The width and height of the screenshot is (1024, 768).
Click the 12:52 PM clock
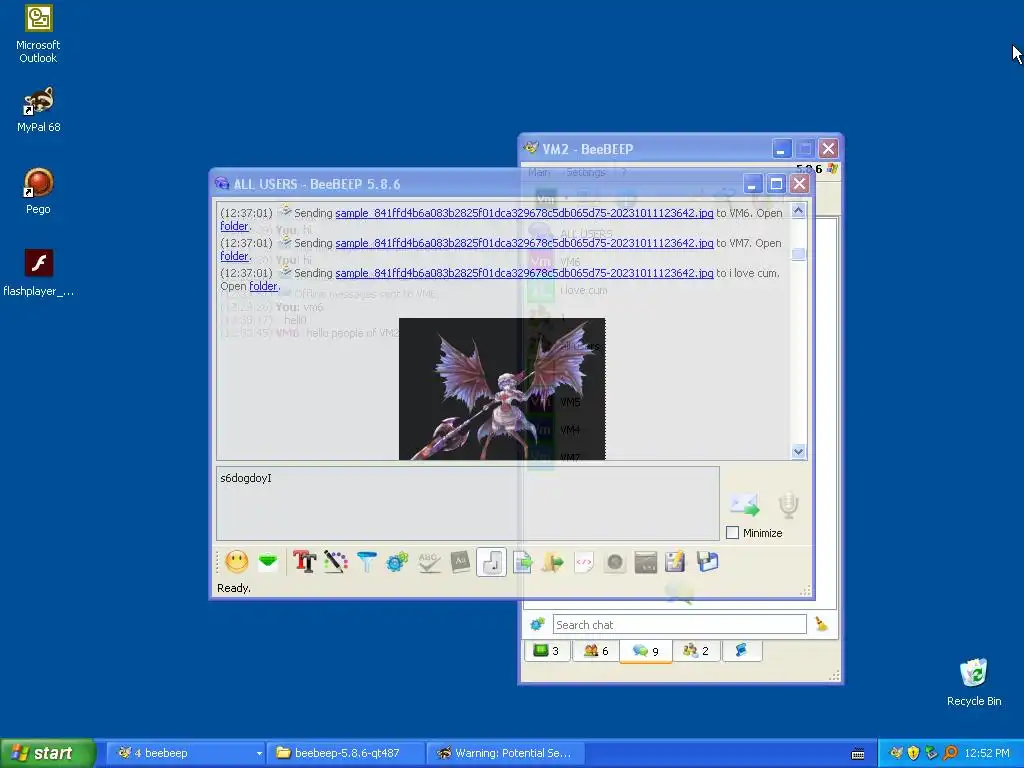tap(986, 753)
